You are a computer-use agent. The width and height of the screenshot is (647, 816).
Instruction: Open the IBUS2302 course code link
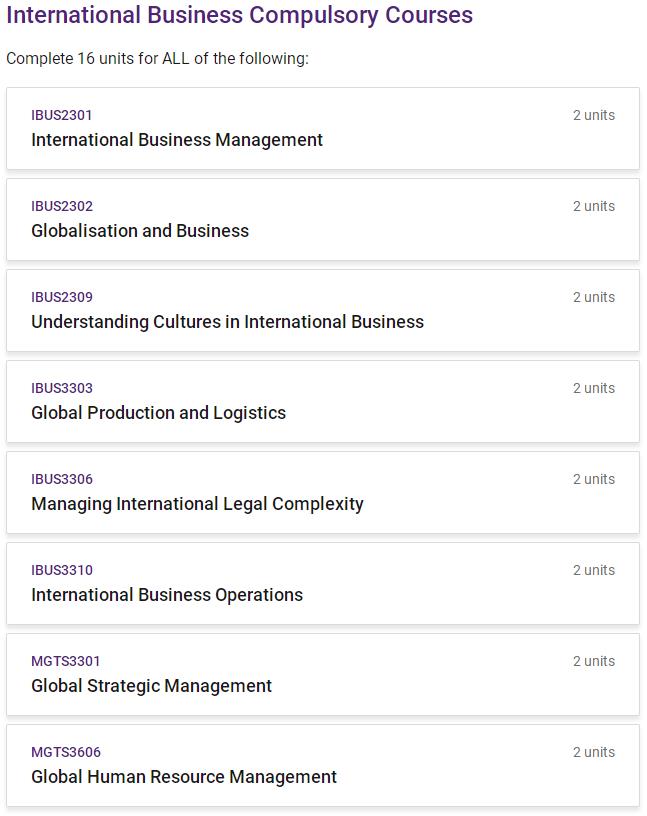[x=62, y=206]
